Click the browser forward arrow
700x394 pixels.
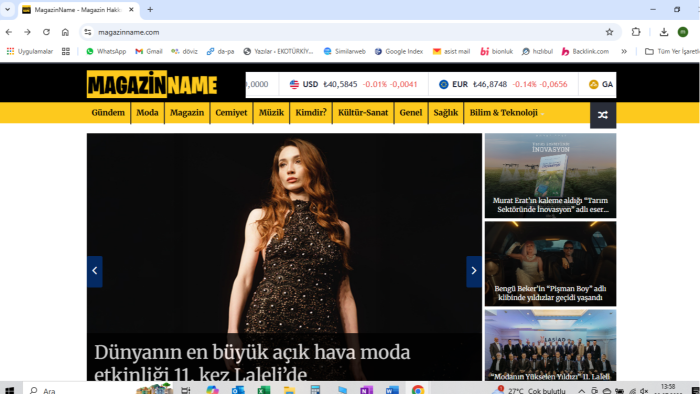[27, 32]
